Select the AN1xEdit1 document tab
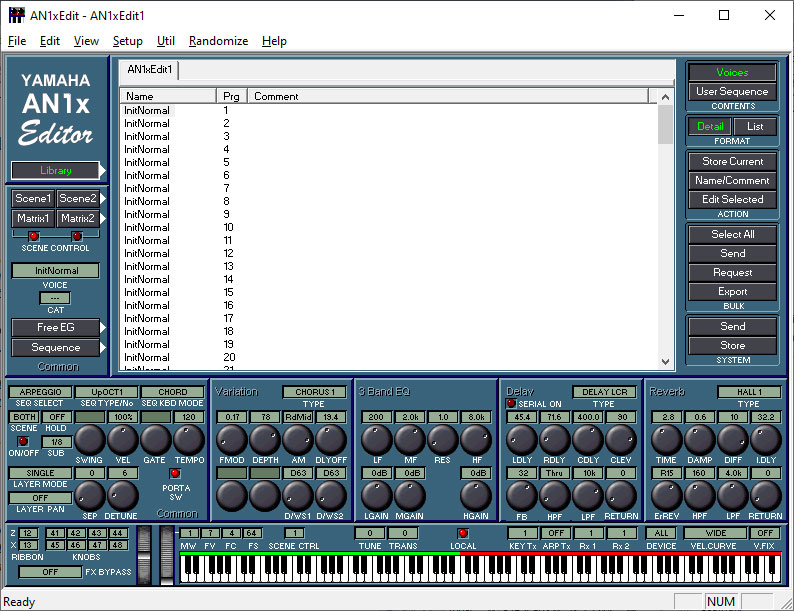794x611 pixels. pyautogui.click(x=149, y=69)
